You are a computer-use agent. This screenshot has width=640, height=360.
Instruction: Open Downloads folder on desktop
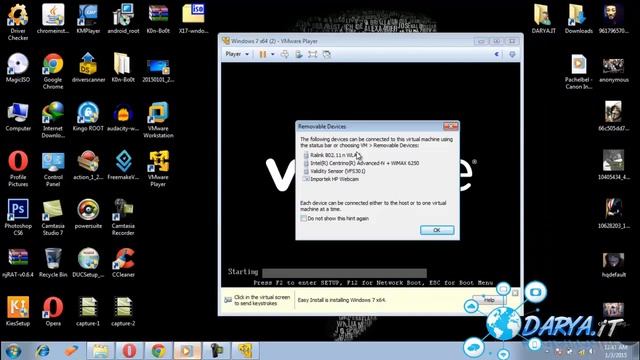(x=579, y=19)
